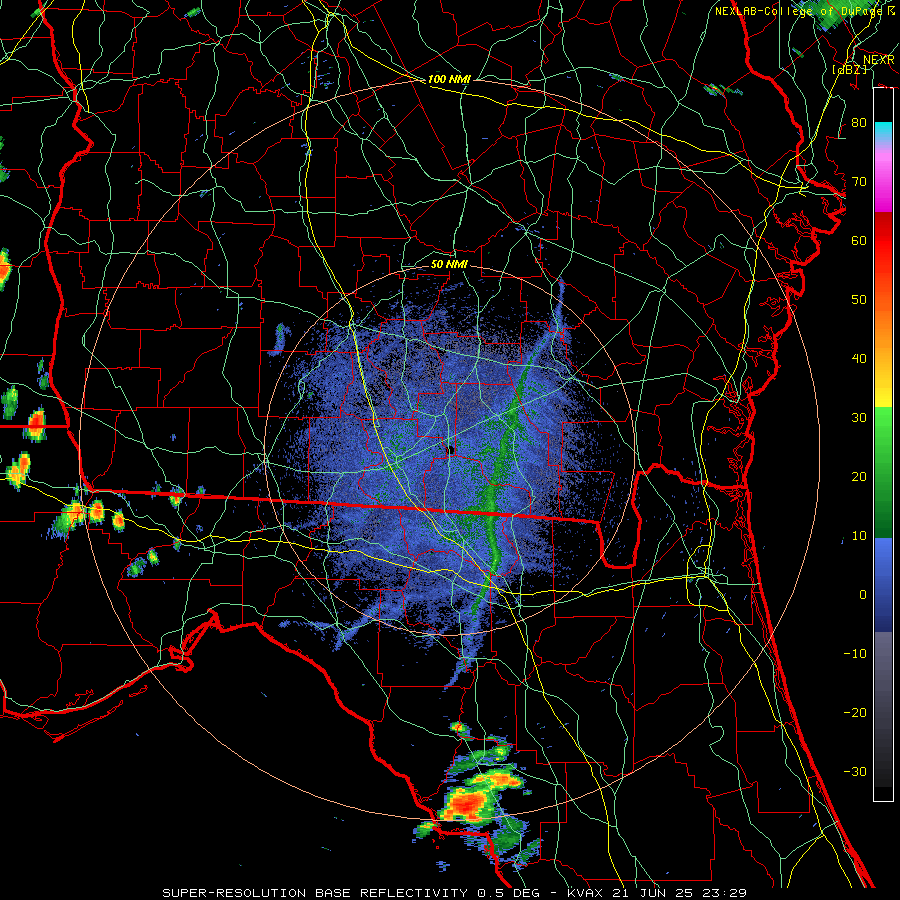
Task: Click the 70 value on the color scale
Action: tap(859, 181)
